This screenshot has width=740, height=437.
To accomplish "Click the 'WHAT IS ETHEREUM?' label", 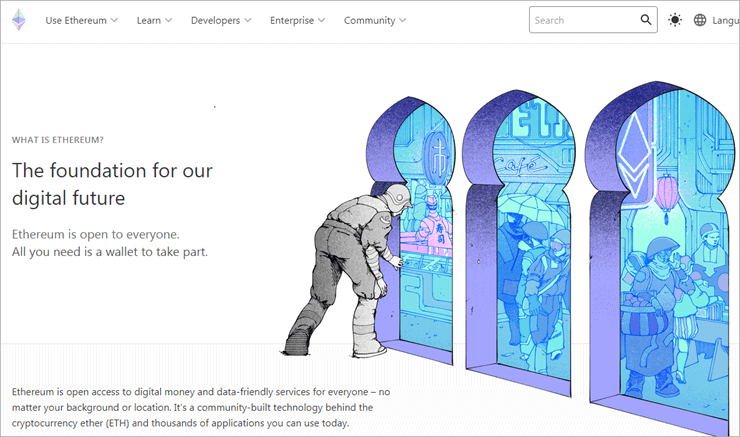I will 57,140.
